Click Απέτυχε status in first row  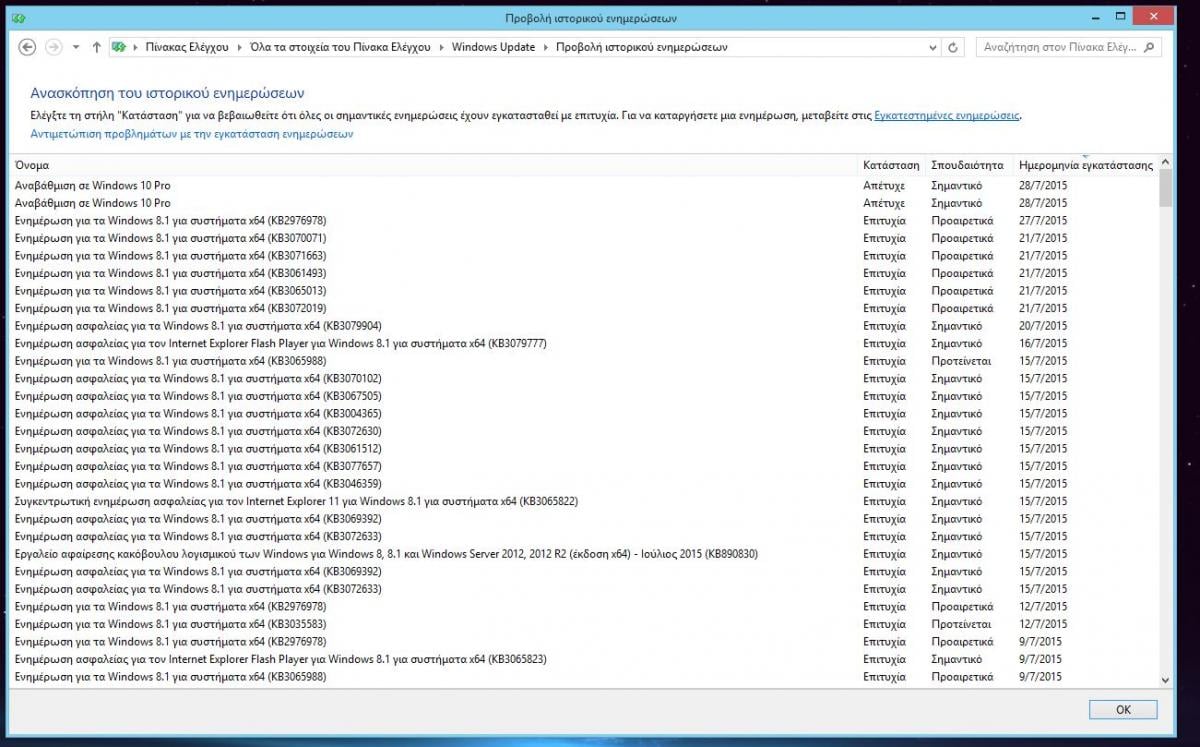point(884,186)
